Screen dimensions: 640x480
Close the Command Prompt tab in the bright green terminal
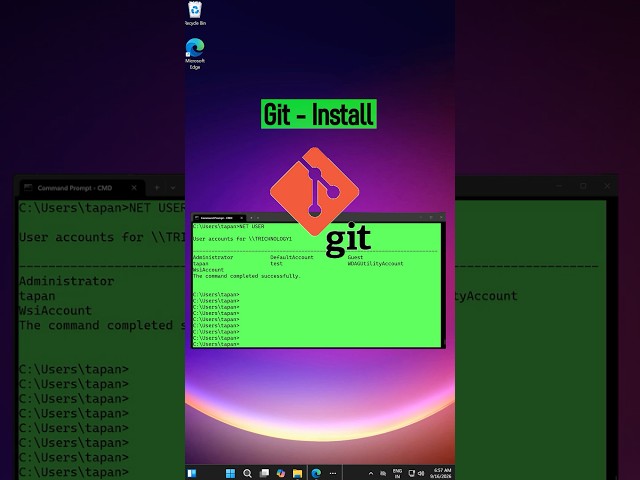(242, 218)
